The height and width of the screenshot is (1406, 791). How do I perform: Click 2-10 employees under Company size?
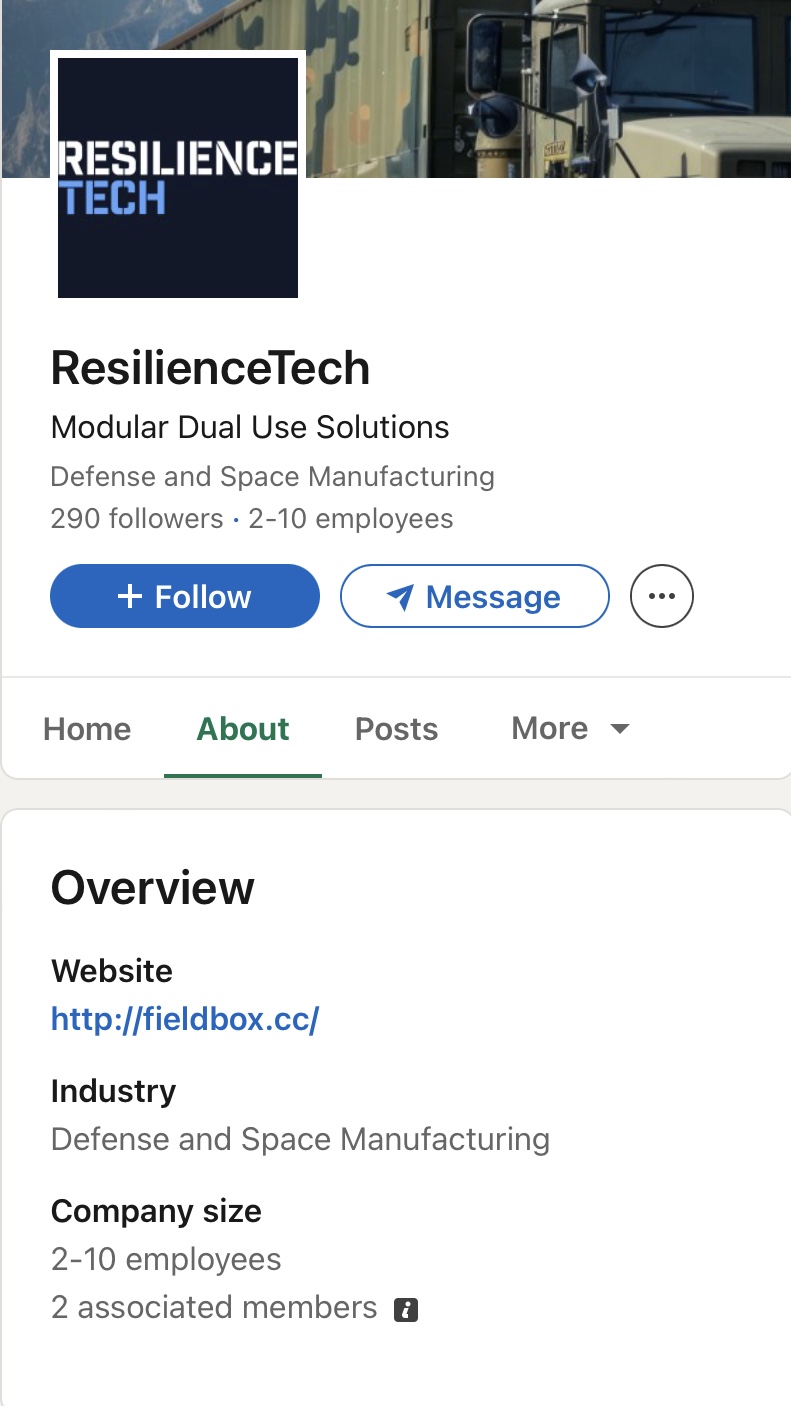[x=166, y=1260]
